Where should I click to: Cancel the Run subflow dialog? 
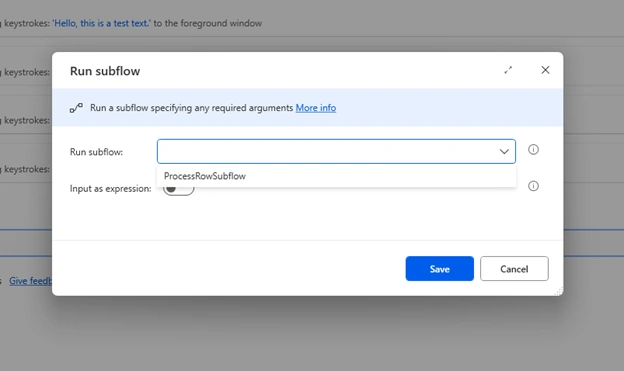(514, 269)
